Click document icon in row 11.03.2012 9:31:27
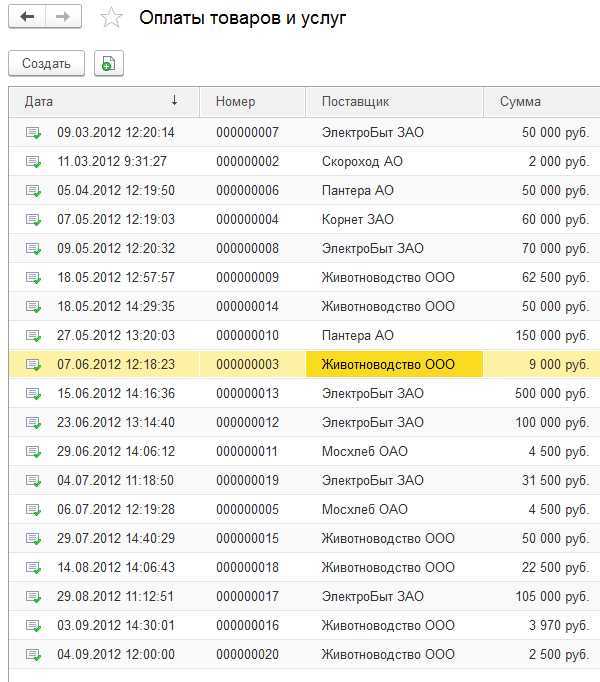 [x=34, y=162]
